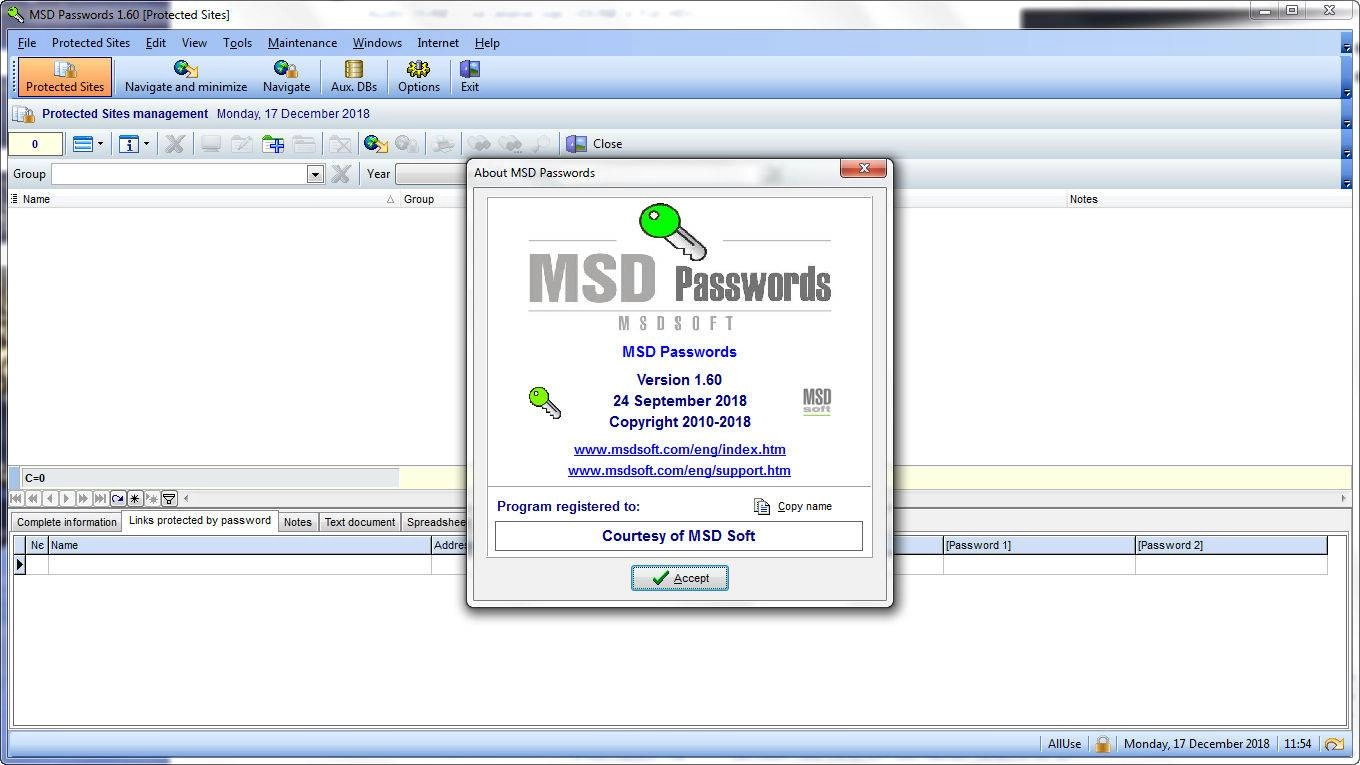This screenshot has width=1360, height=765.
Task: Click the filter funnel navigator button
Action: coord(169,498)
